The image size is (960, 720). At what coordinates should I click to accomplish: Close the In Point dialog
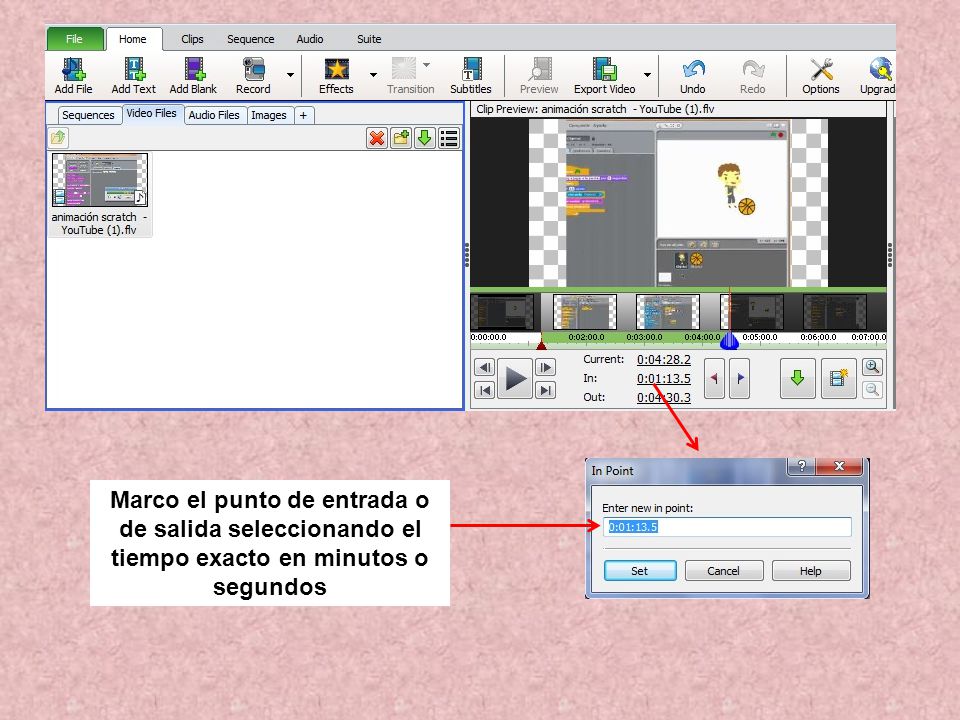[x=839, y=466]
